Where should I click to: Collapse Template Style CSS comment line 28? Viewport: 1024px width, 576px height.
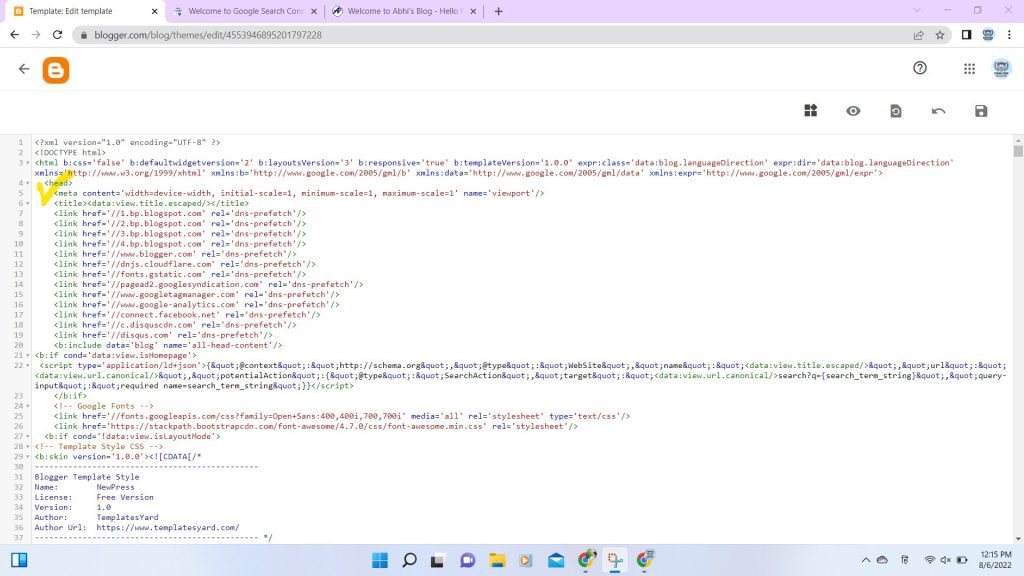pos(27,447)
